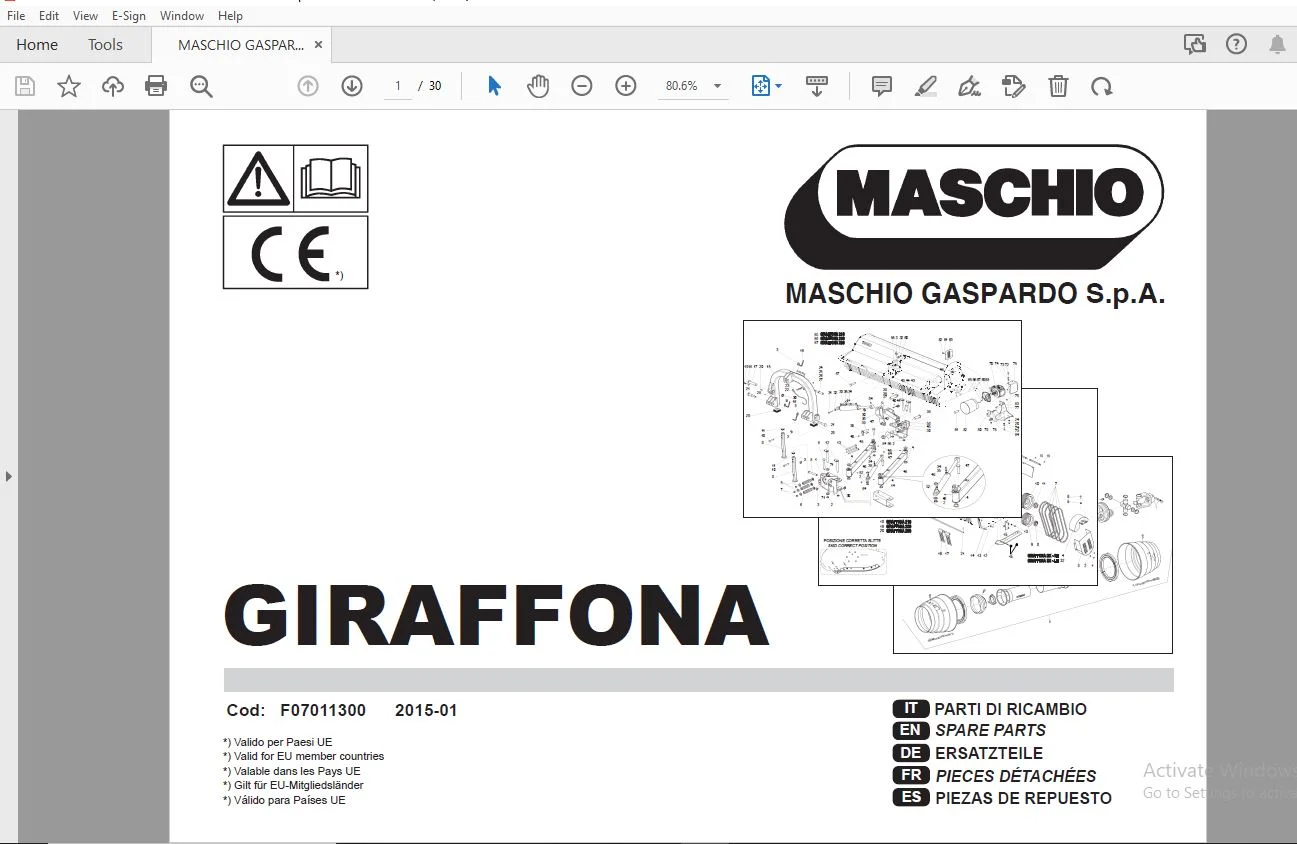Click the IT language badge
Viewport: 1297px width, 844px height.
click(910, 709)
